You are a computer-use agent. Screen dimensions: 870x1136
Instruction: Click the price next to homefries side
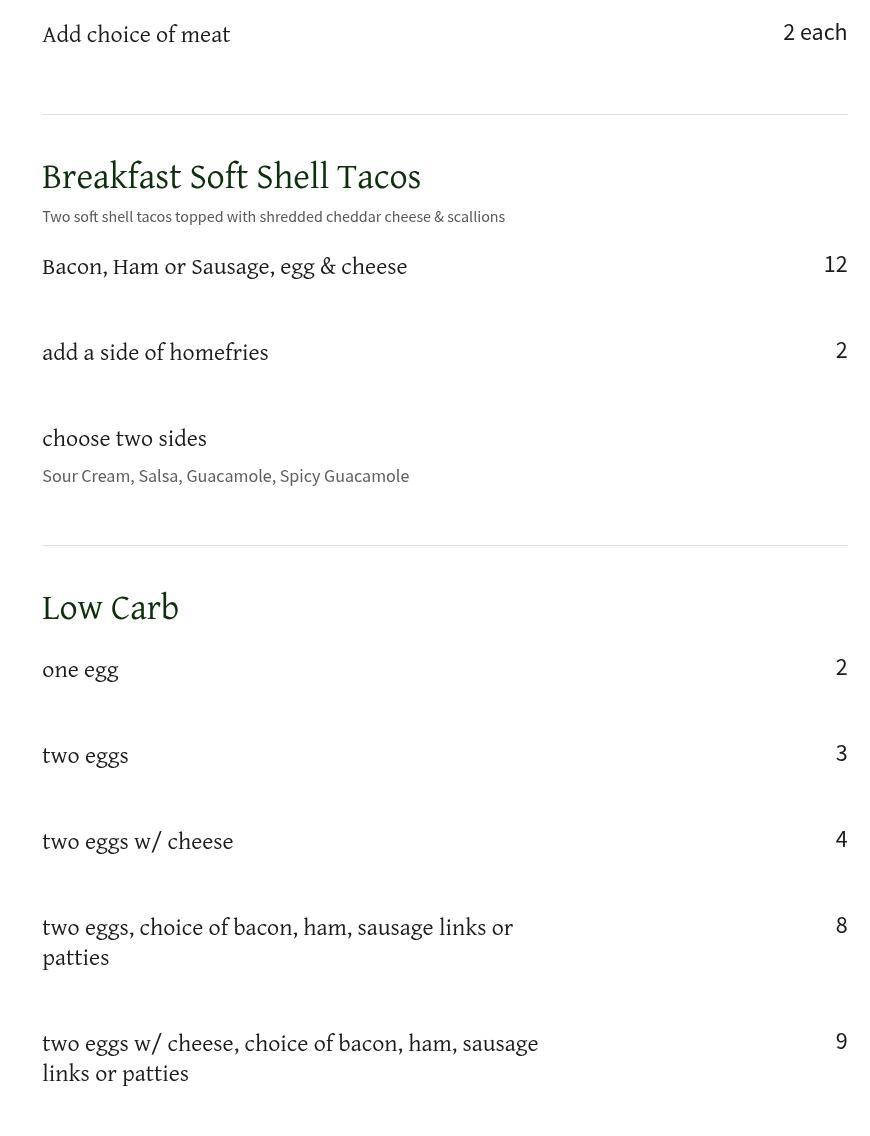tap(841, 350)
